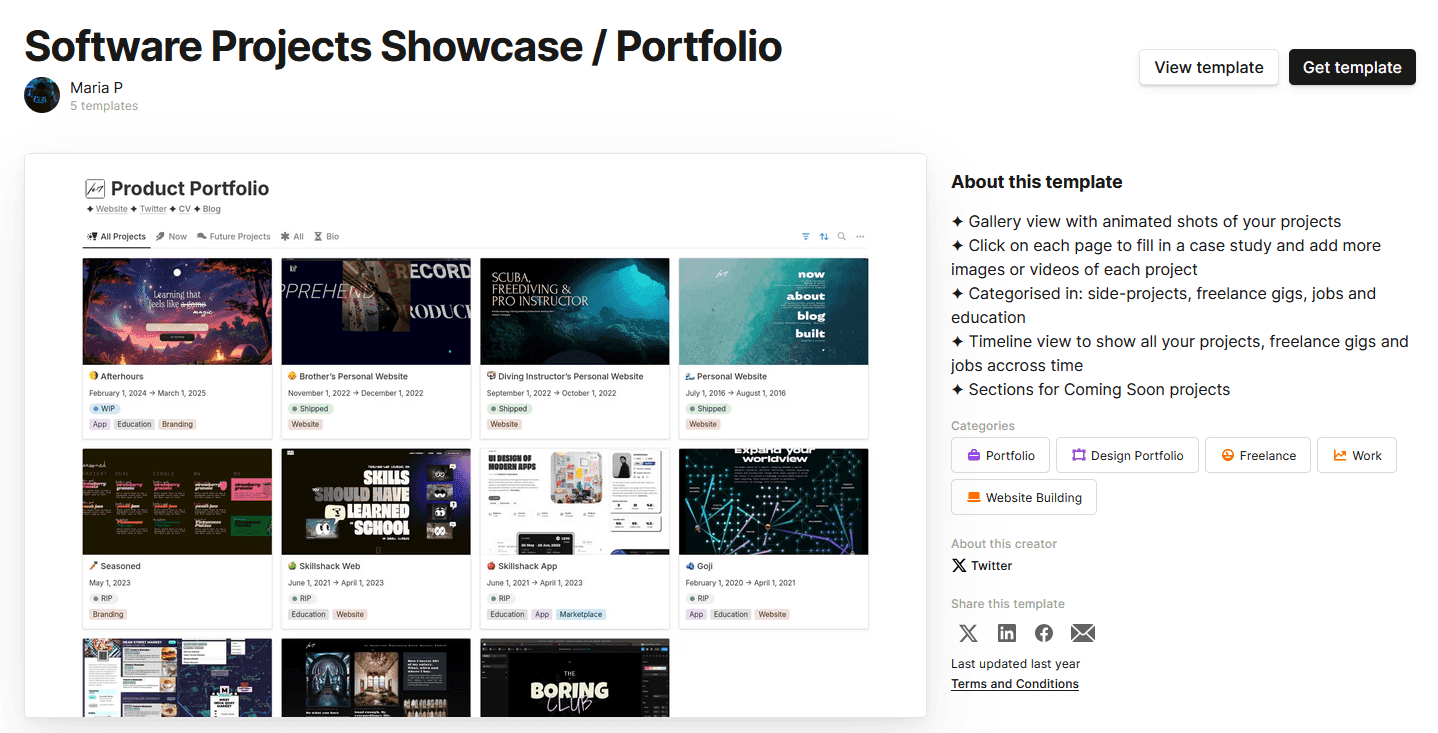Click the Education tag on Skillshack Web

click(309, 614)
